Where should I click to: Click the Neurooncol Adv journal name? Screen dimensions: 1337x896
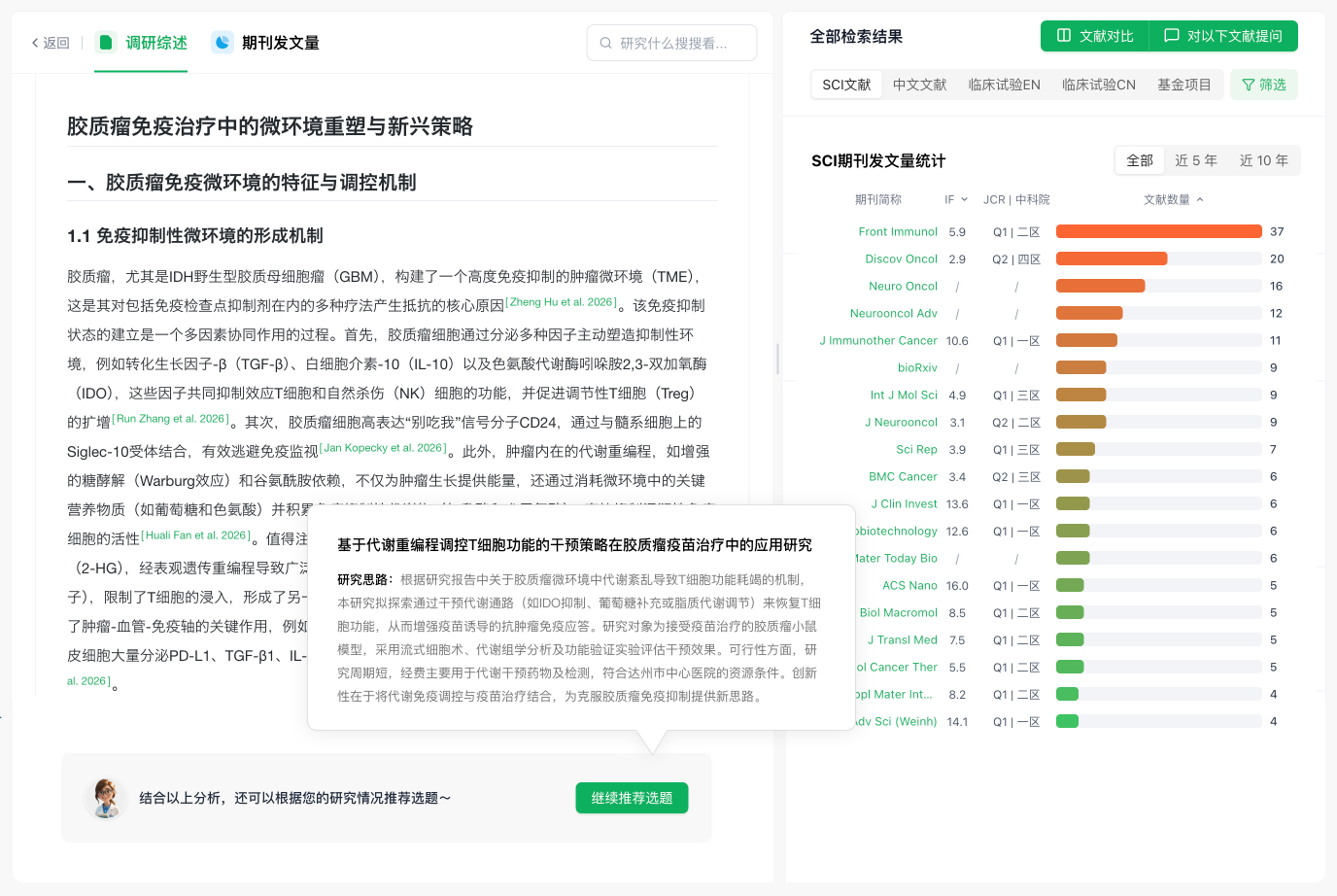coord(894,313)
